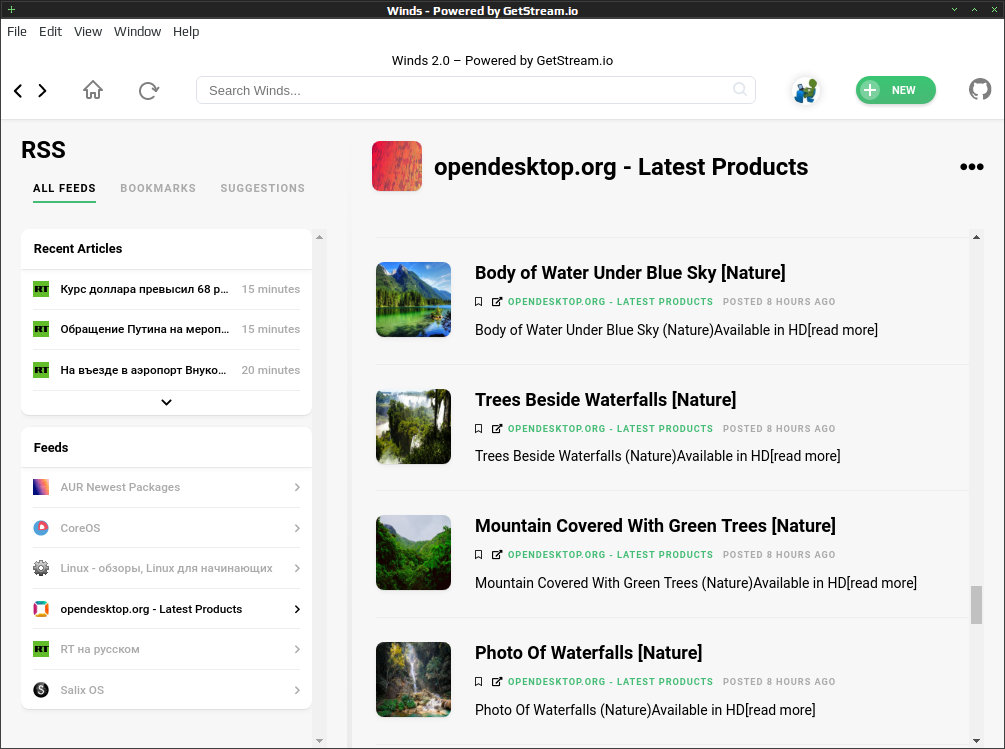Open the feed options three-dot menu

click(x=972, y=167)
